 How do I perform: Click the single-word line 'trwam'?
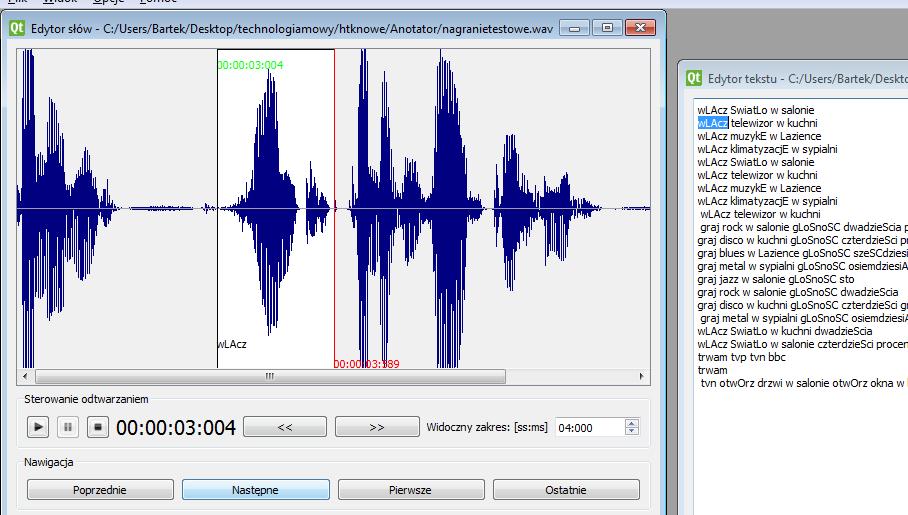point(712,370)
